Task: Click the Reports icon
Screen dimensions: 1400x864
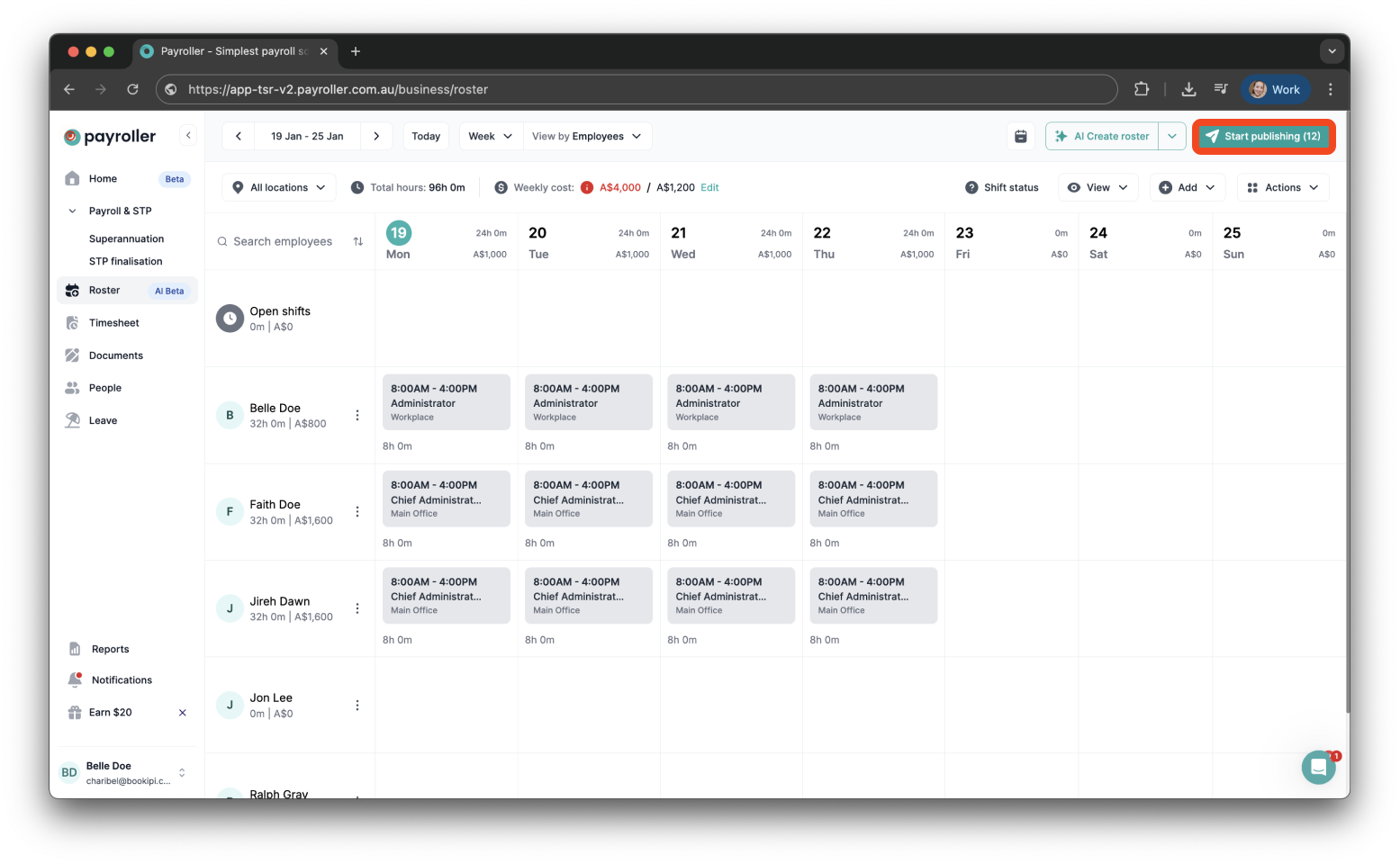Action: click(74, 648)
